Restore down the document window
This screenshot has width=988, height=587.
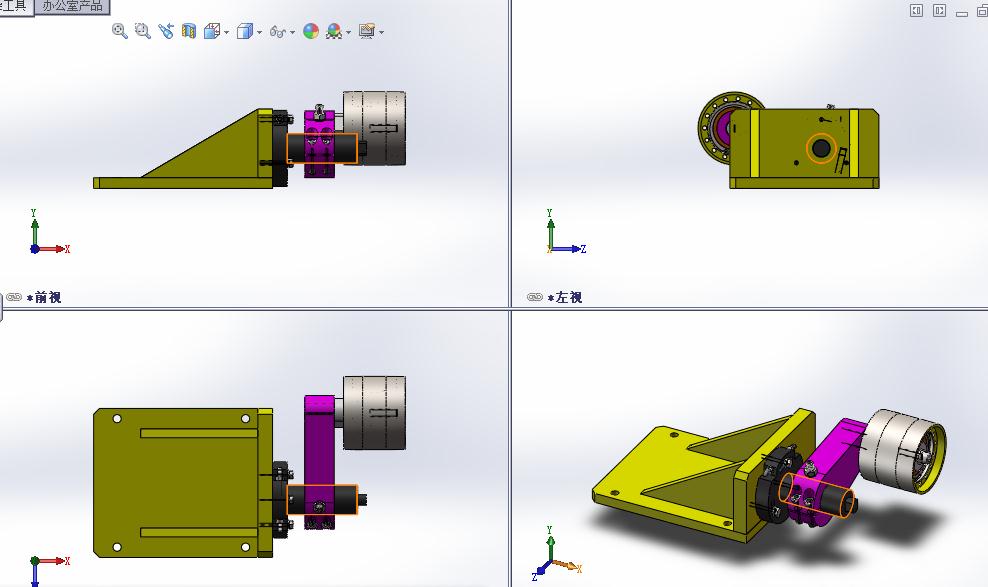click(x=981, y=11)
